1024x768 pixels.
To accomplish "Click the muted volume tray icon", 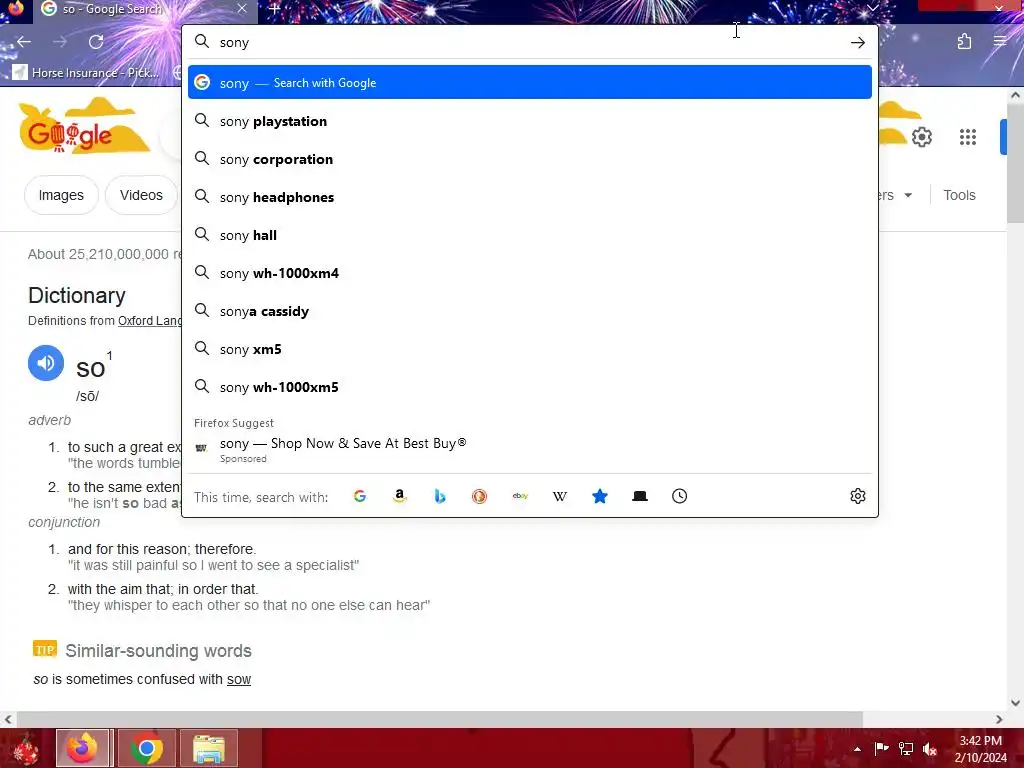I will [x=930, y=749].
